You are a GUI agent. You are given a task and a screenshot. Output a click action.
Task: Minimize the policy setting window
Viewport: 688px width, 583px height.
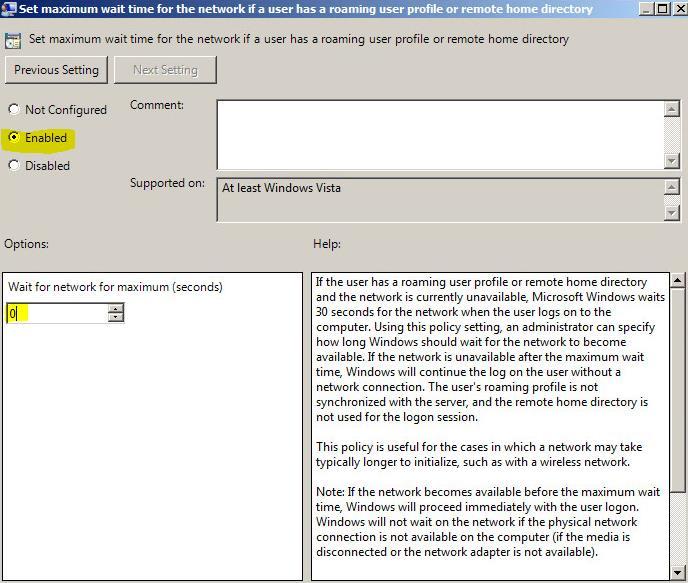point(646,8)
